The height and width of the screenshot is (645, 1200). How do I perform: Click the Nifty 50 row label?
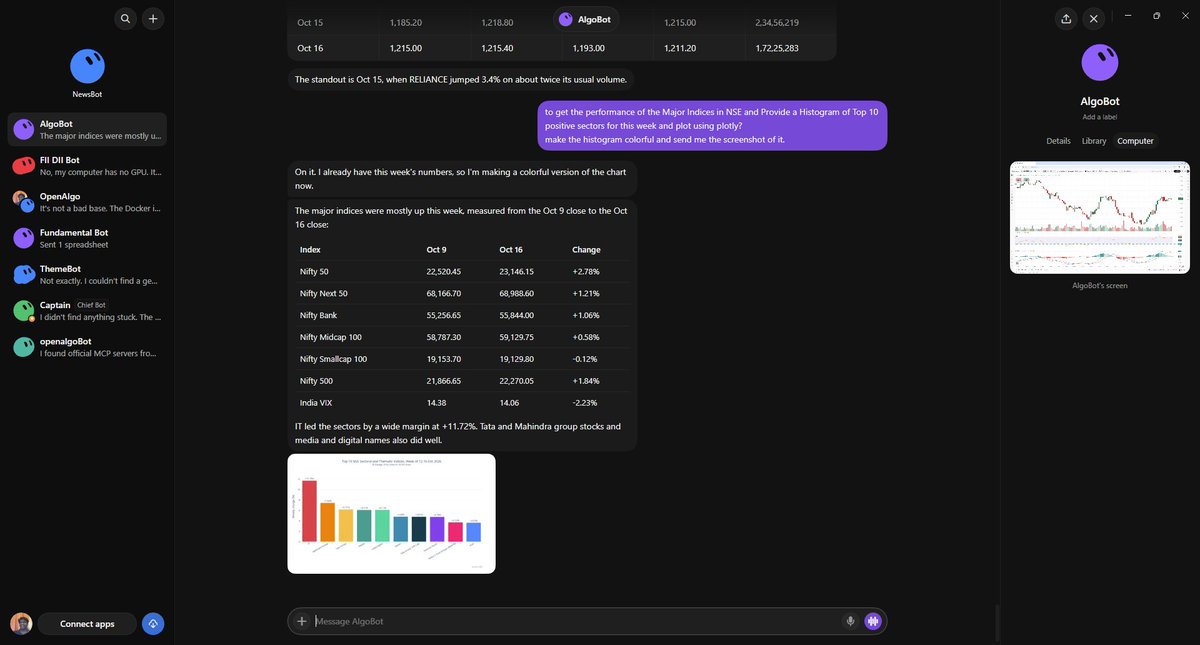pyautogui.click(x=317, y=271)
